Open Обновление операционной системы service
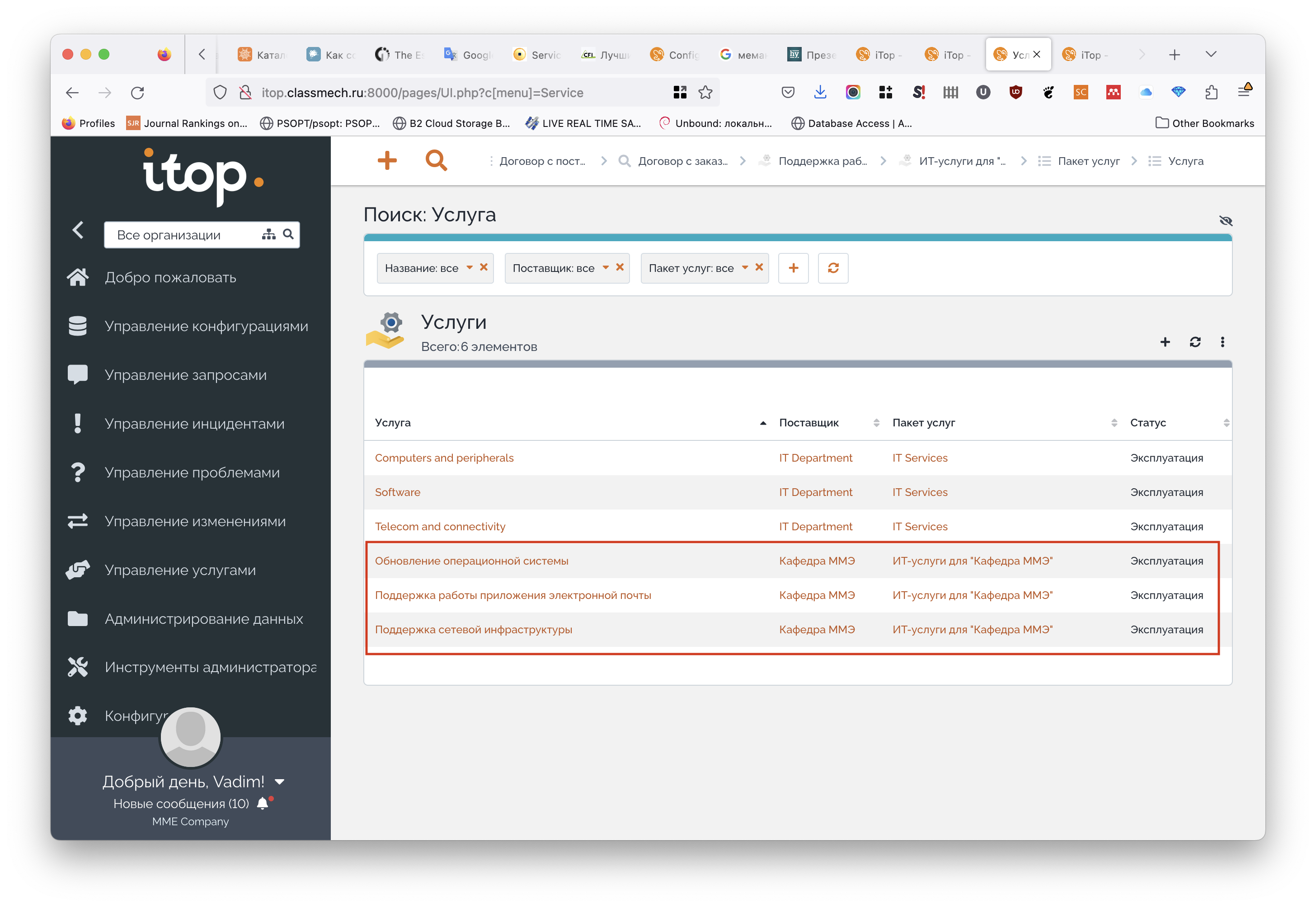Image resolution: width=1316 pixels, height=907 pixels. [471, 561]
